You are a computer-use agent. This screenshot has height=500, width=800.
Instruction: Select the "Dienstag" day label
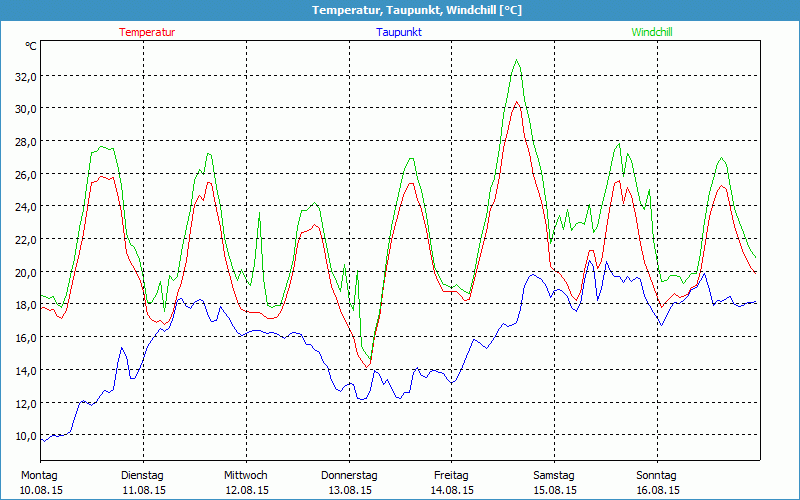(x=142, y=475)
